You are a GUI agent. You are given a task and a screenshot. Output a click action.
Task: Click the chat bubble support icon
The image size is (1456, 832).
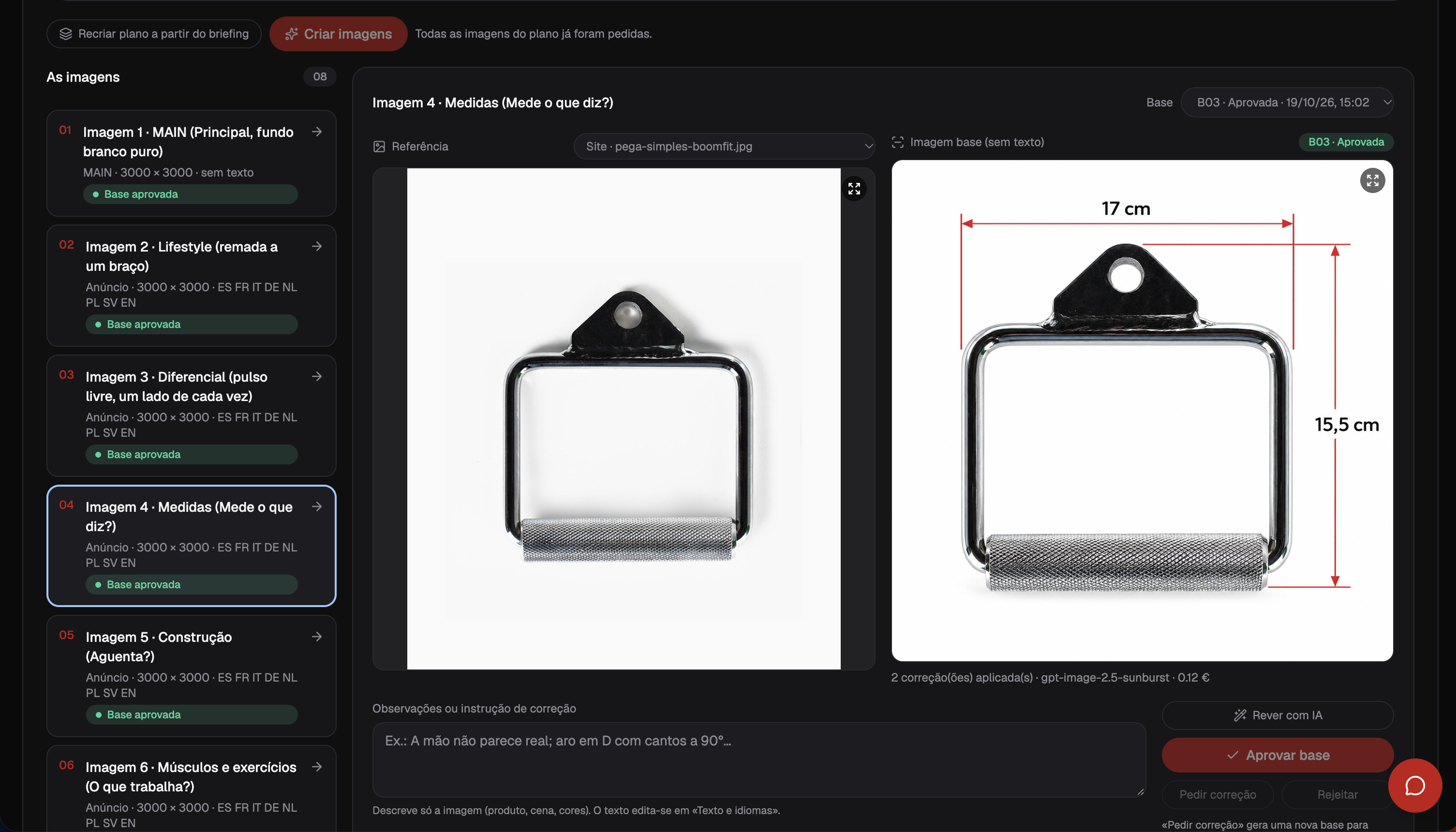(x=1414, y=786)
